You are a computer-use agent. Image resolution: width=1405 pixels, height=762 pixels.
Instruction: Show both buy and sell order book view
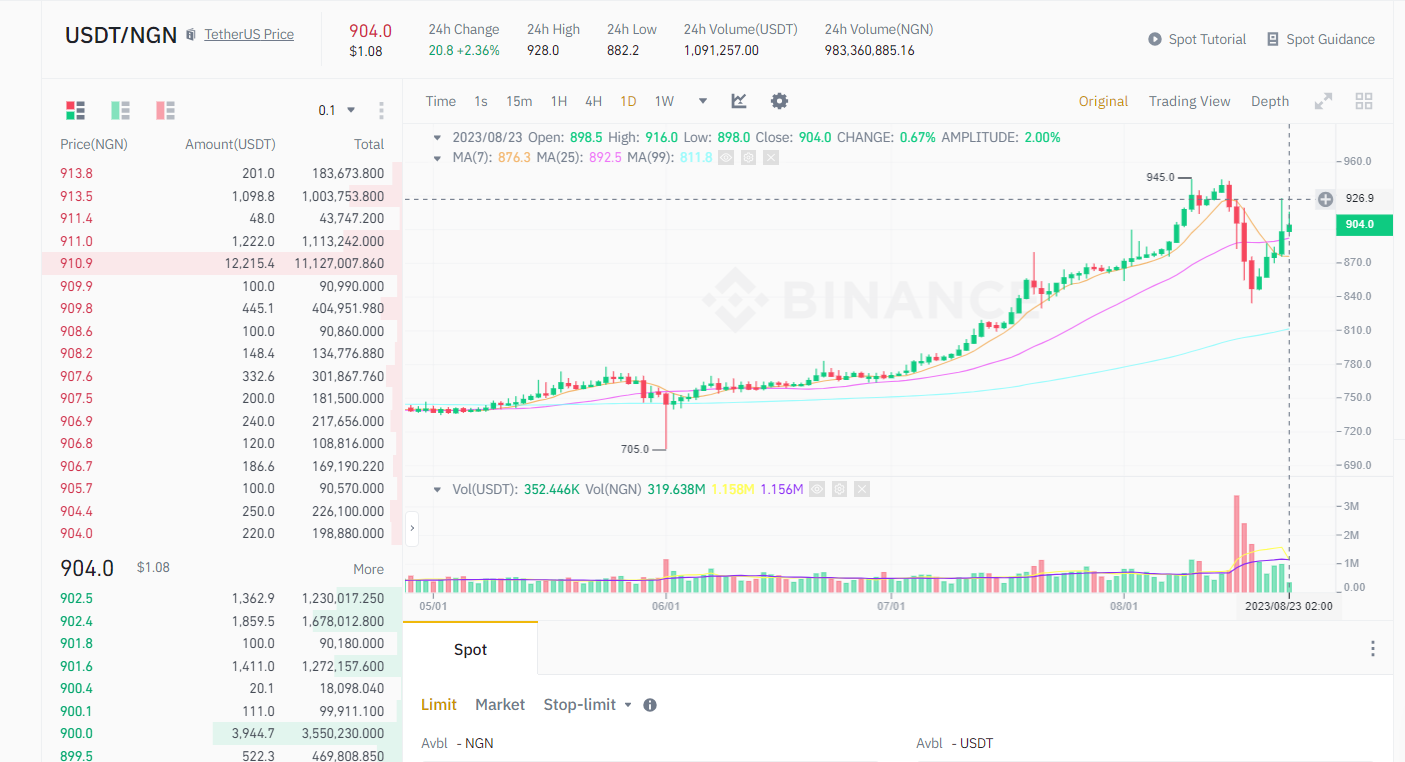pyautogui.click(x=75, y=110)
